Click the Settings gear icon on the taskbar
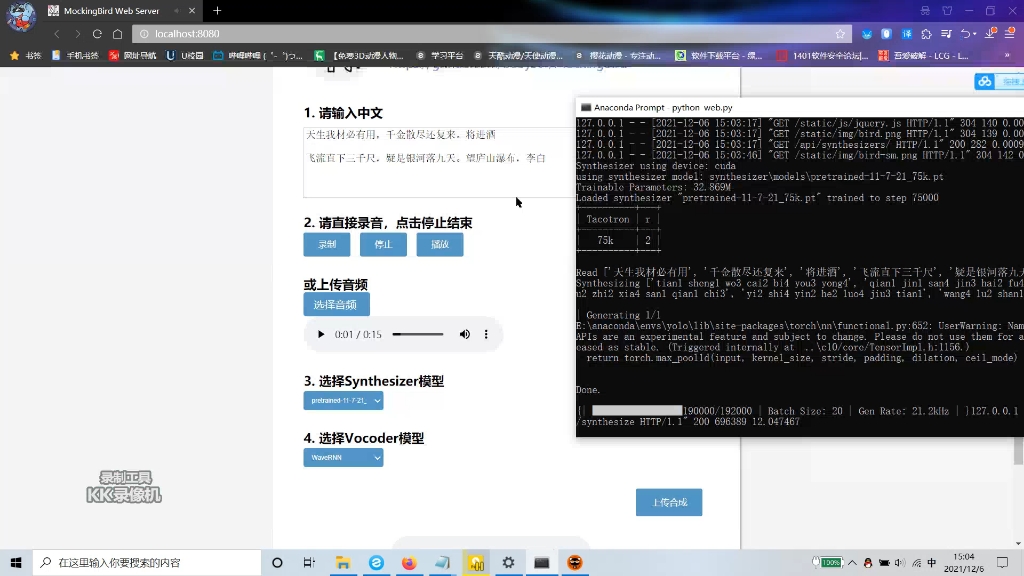 [x=508, y=562]
